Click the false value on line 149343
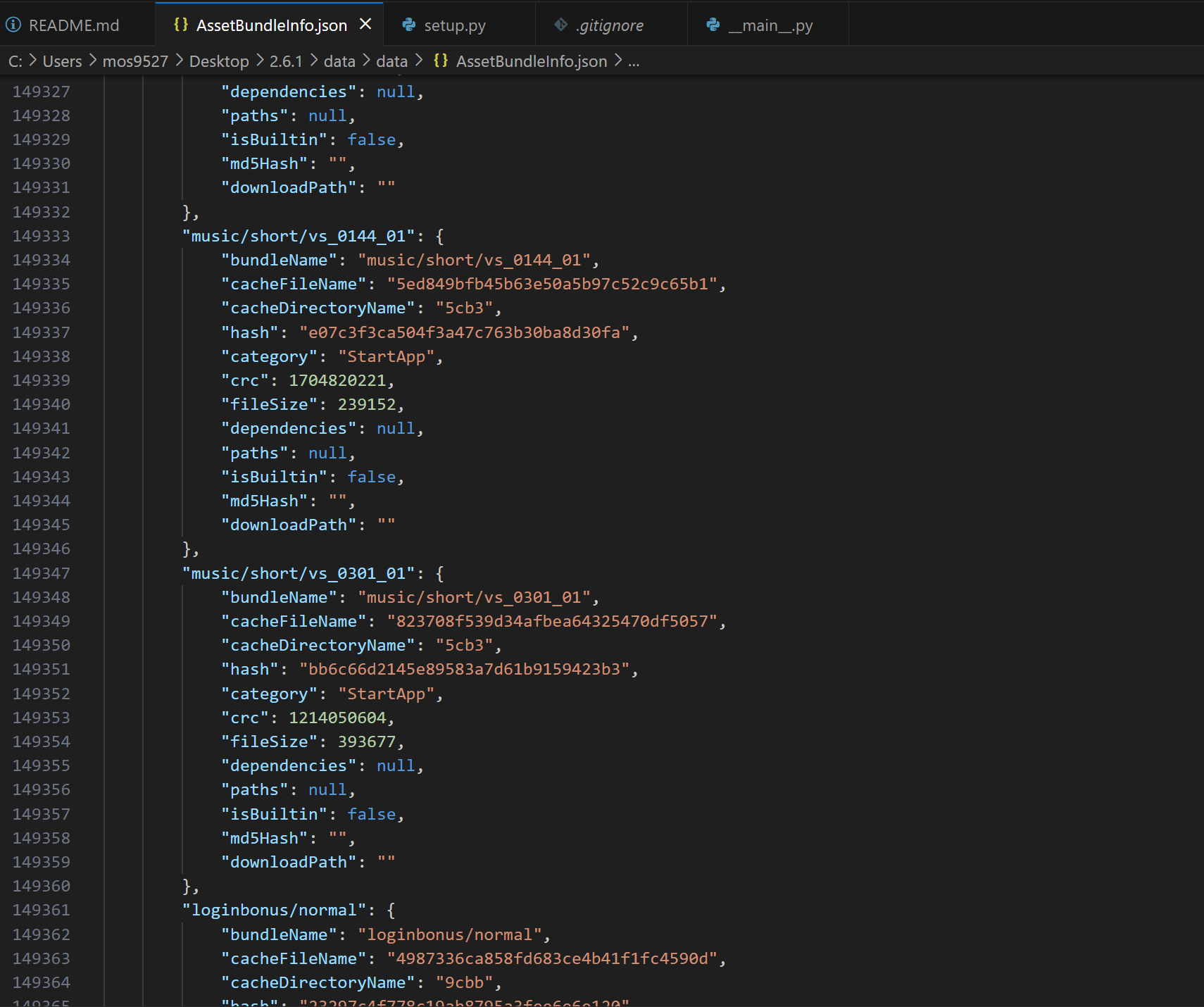1204x1007 pixels. pyautogui.click(x=372, y=477)
